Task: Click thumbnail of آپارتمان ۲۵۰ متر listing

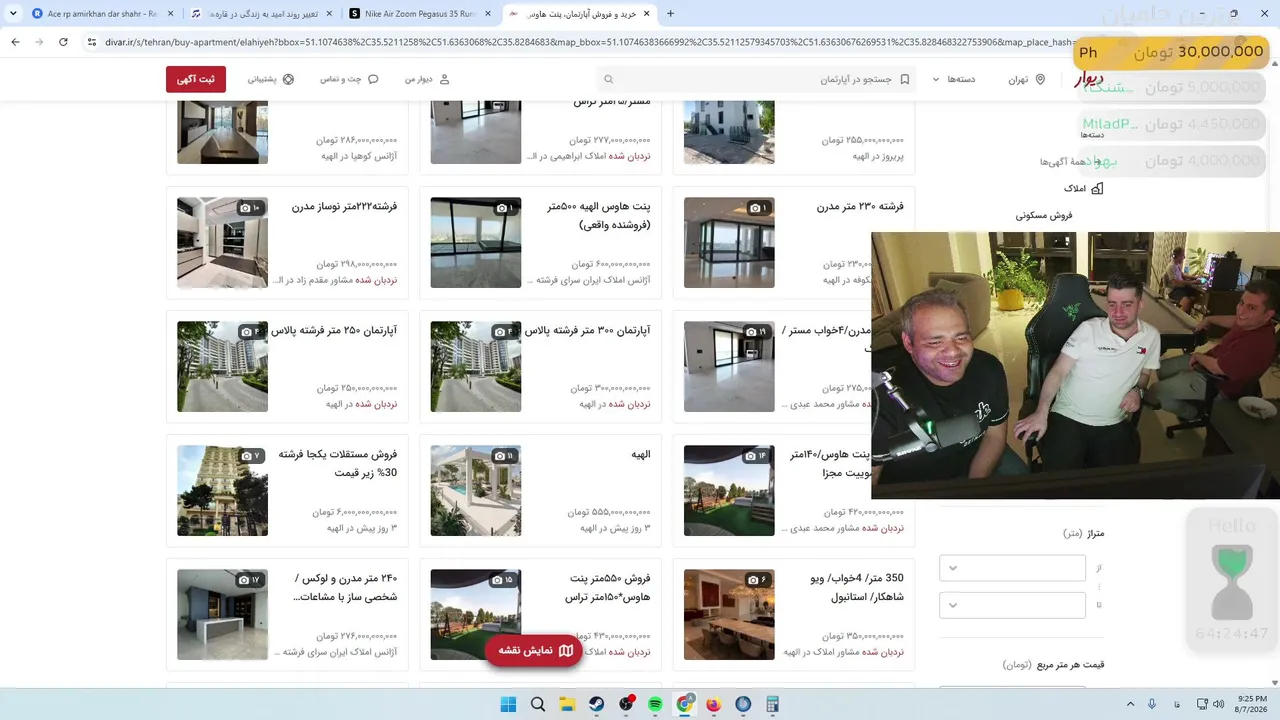Action: [x=222, y=367]
